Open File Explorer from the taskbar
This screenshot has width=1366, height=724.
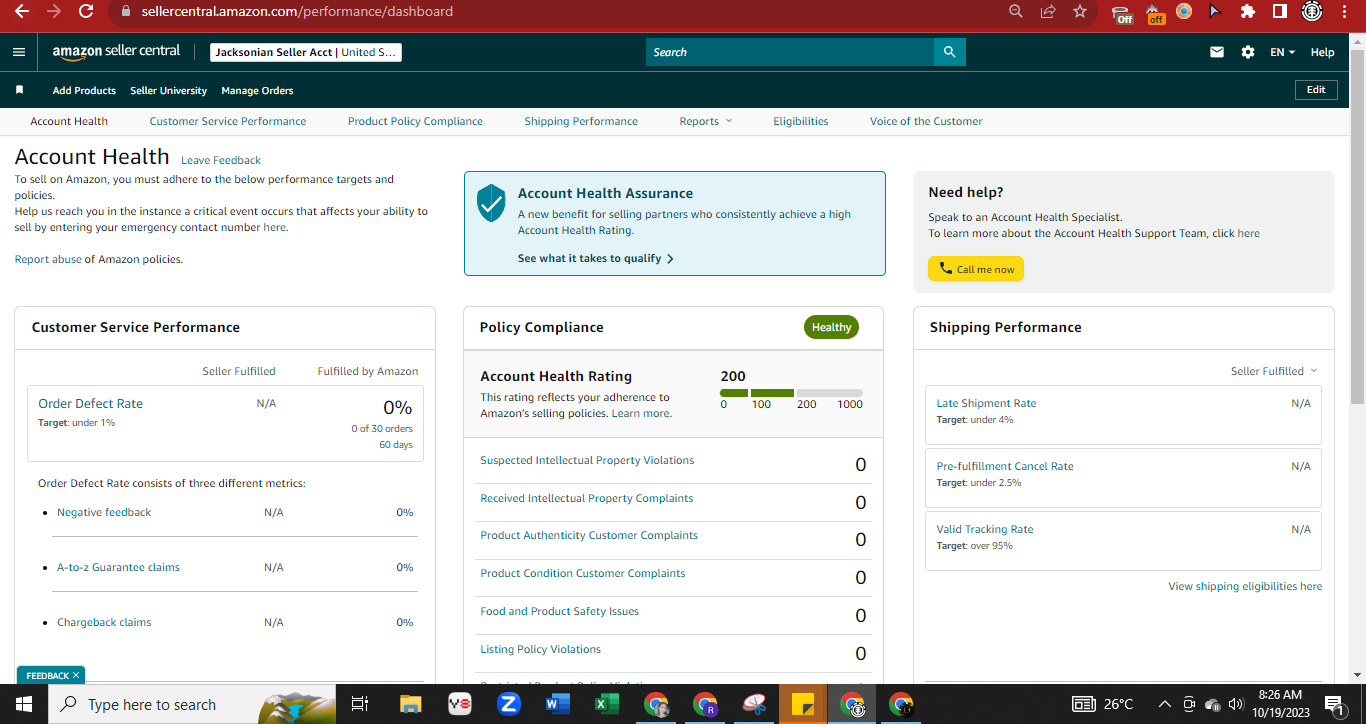(411, 704)
